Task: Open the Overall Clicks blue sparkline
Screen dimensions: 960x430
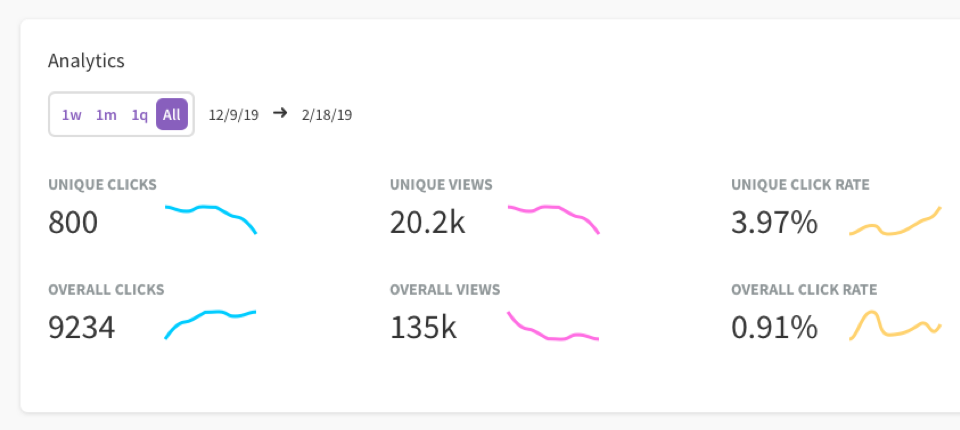Action: point(211,325)
